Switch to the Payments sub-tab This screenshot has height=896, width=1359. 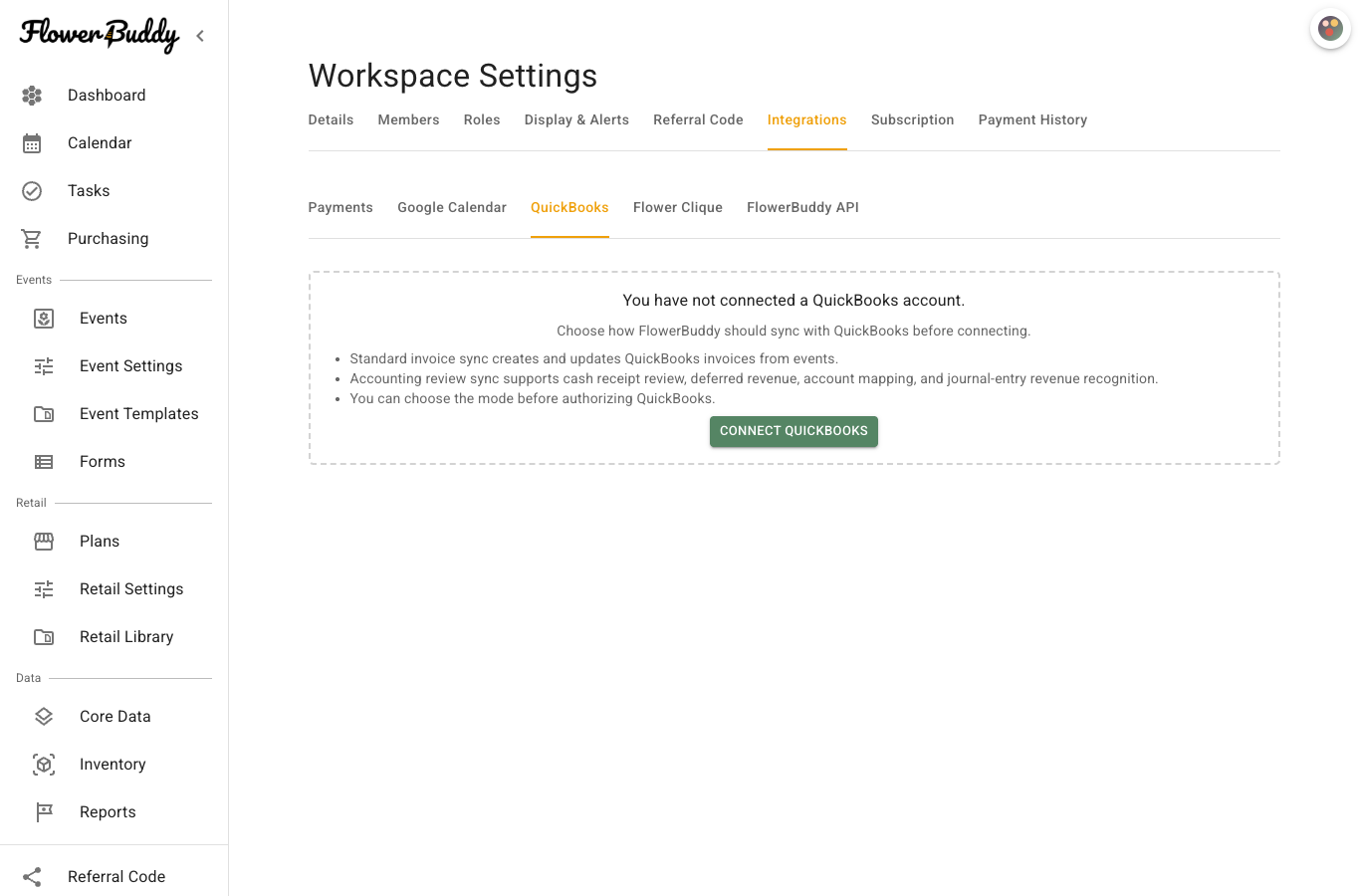point(340,207)
